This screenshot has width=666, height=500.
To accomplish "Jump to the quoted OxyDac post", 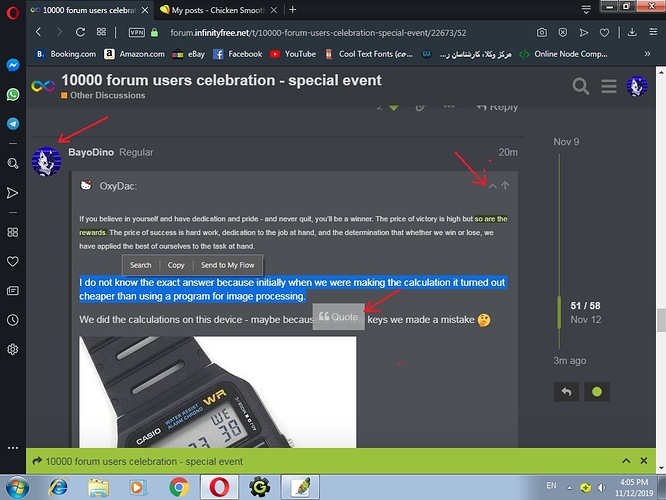I will (505, 185).
